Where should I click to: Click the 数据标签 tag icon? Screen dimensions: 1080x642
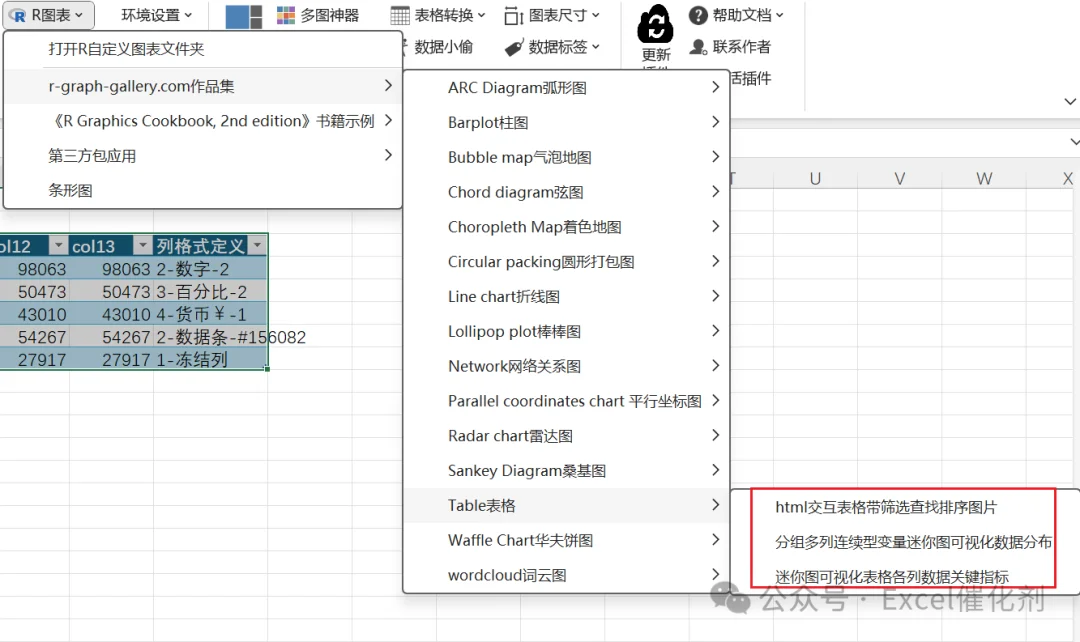tap(514, 47)
